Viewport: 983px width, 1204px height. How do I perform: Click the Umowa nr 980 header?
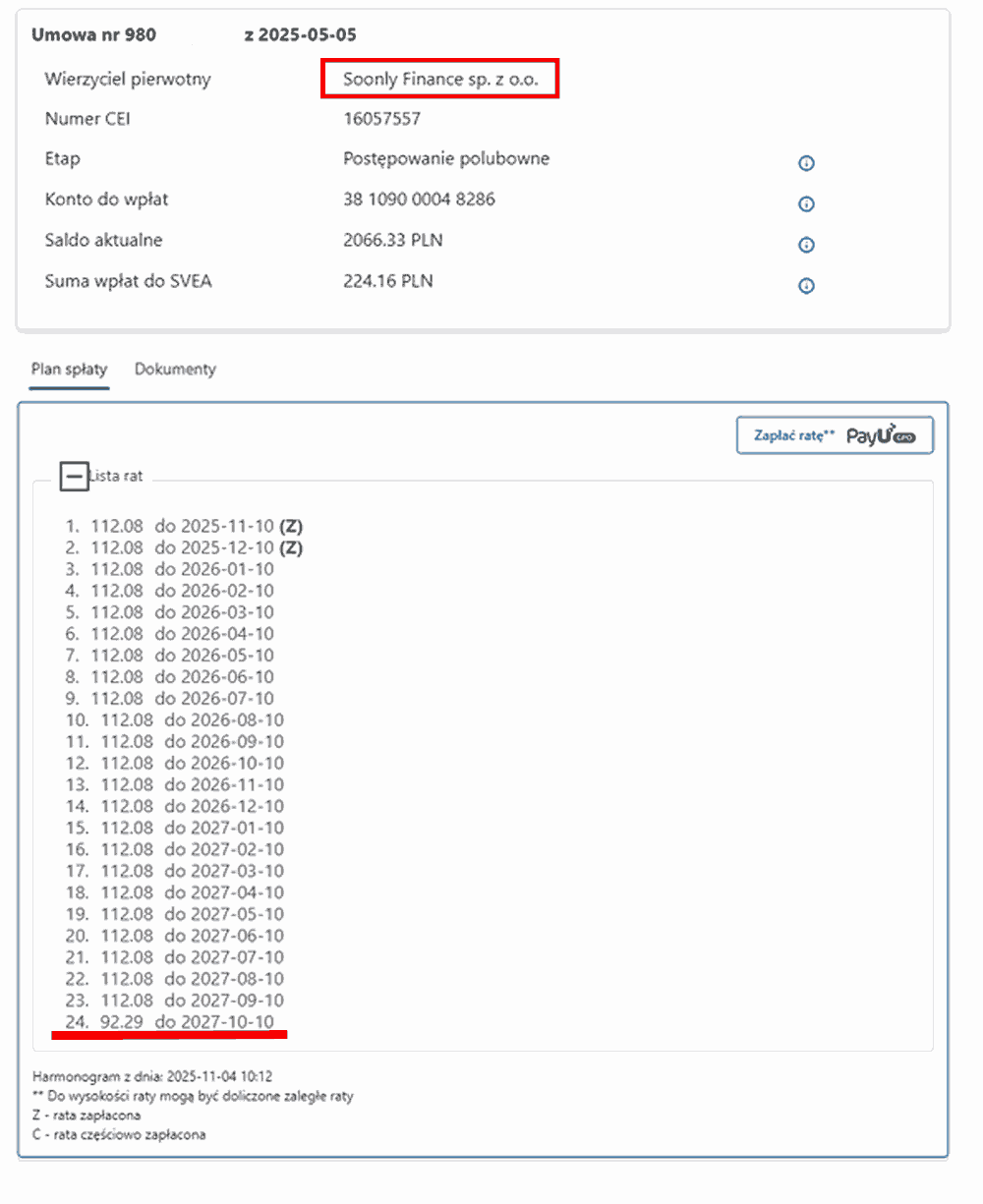click(93, 35)
